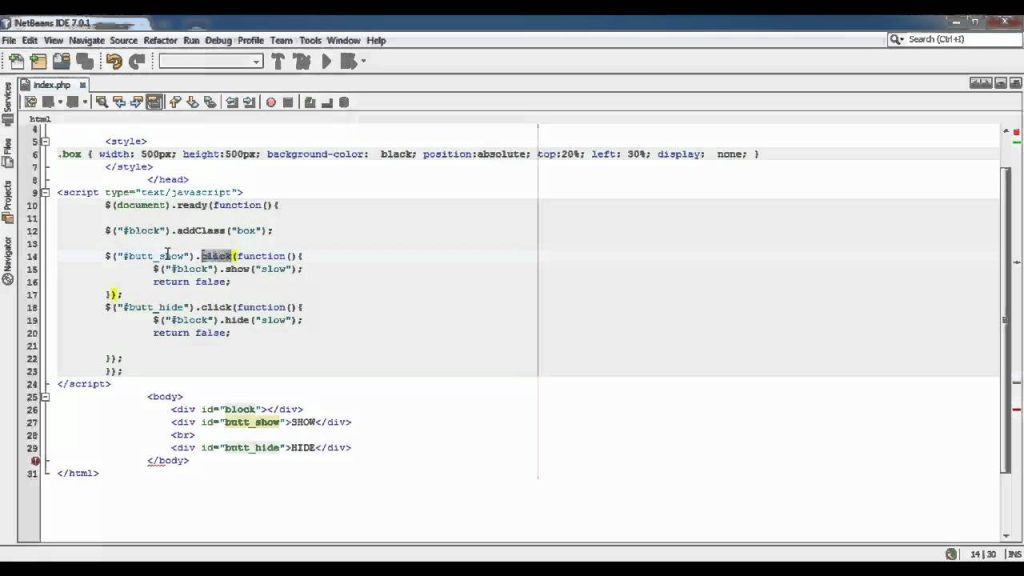Open the Window menu
Screen dimensions: 1024x576
click(344, 40)
